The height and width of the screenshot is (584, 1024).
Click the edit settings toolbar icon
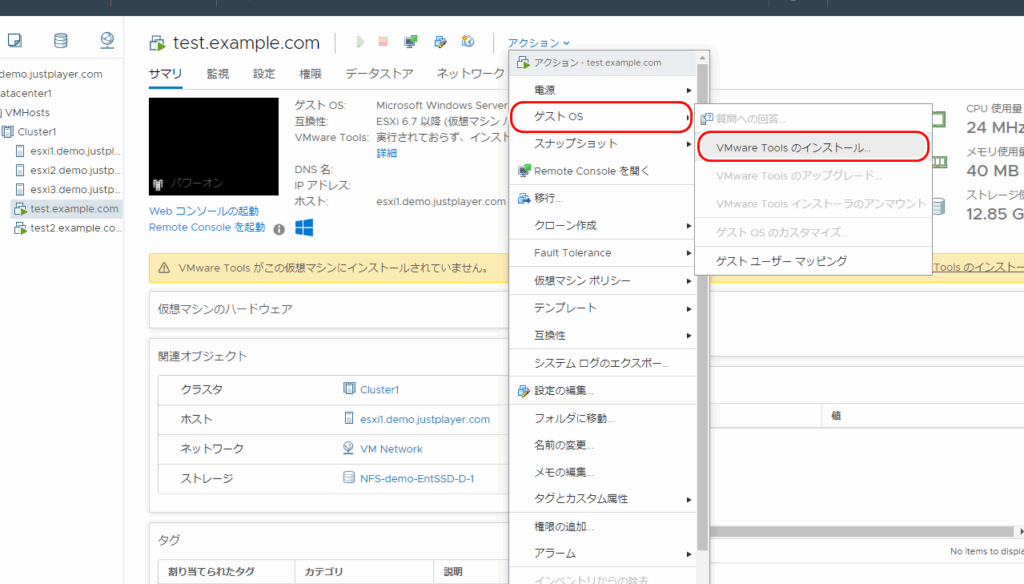click(x=439, y=42)
